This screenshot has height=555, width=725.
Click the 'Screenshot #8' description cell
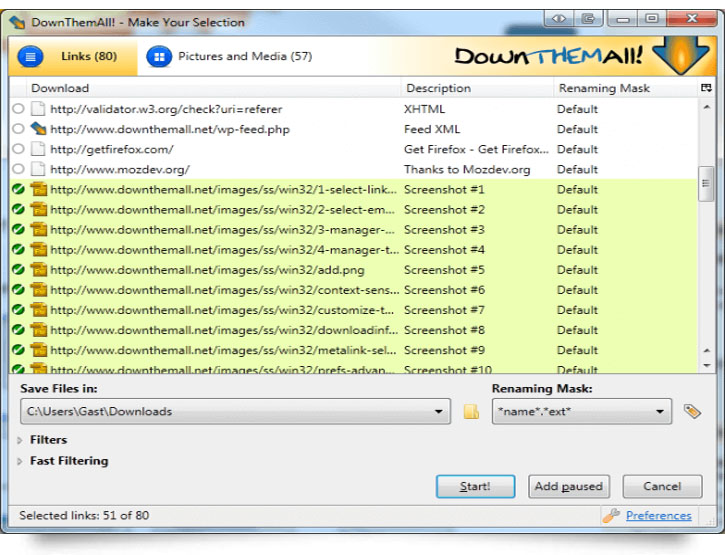444,330
